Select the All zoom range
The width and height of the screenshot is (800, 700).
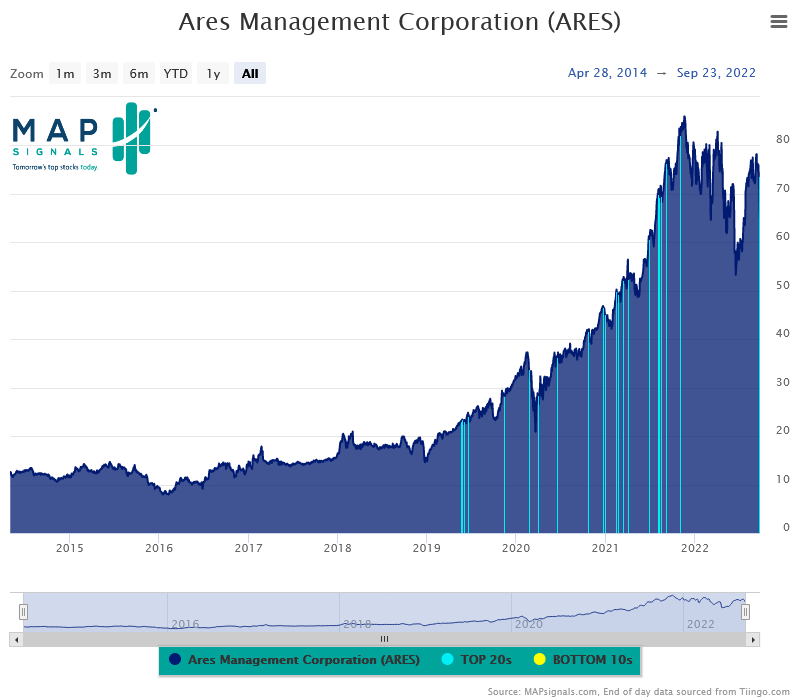pos(250,73)
